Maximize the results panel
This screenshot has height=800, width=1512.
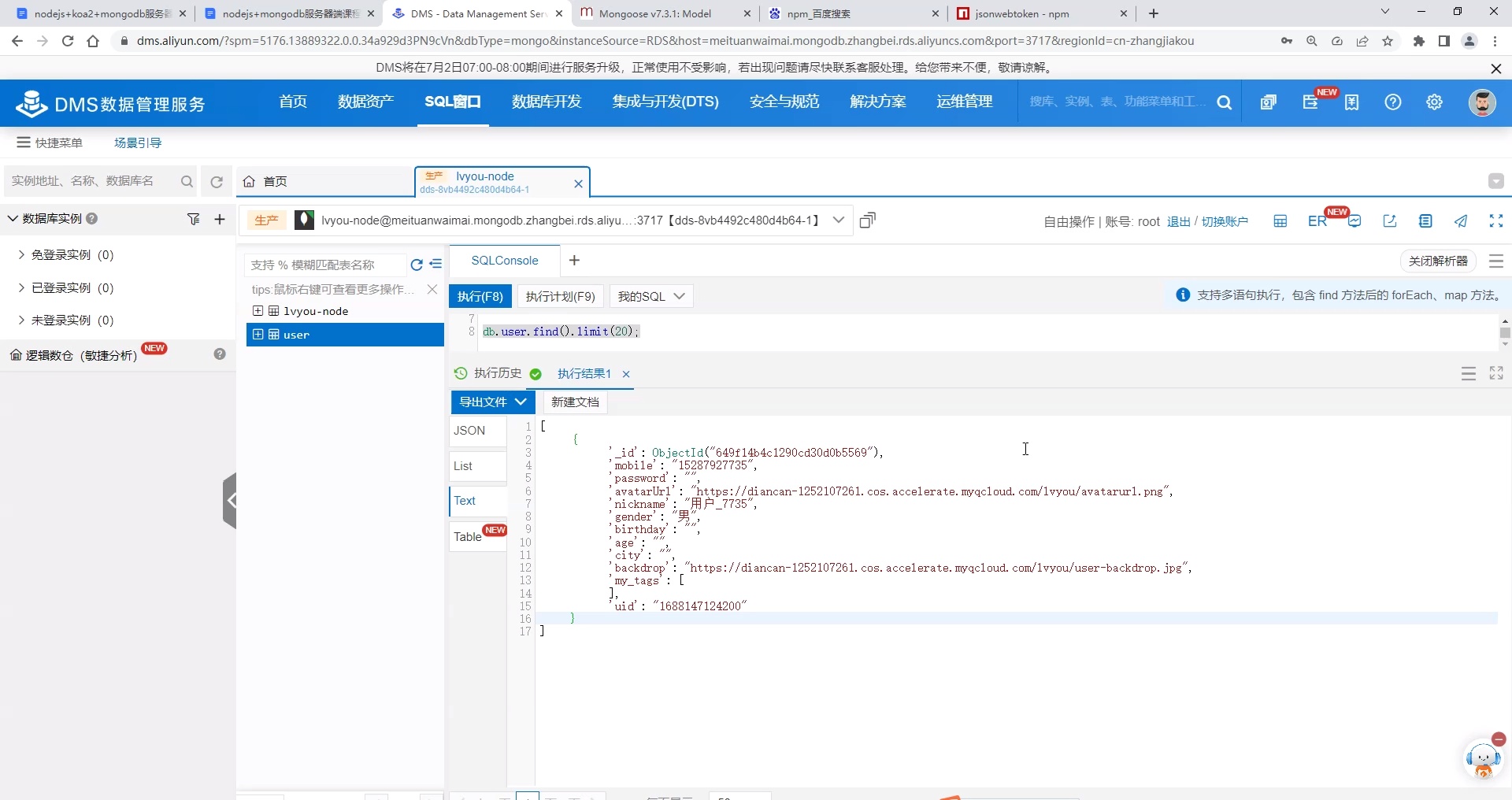(1496, 373)
